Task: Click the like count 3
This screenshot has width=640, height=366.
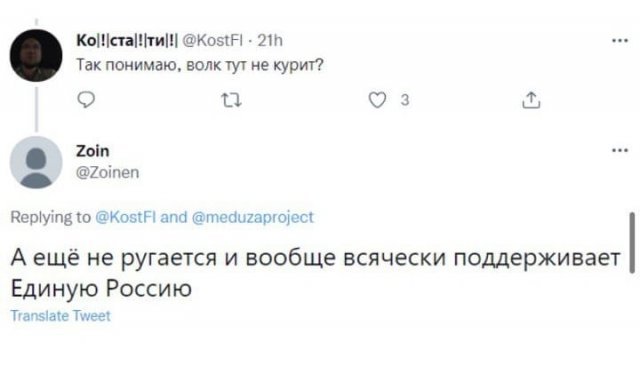Action: coord(404,100)
